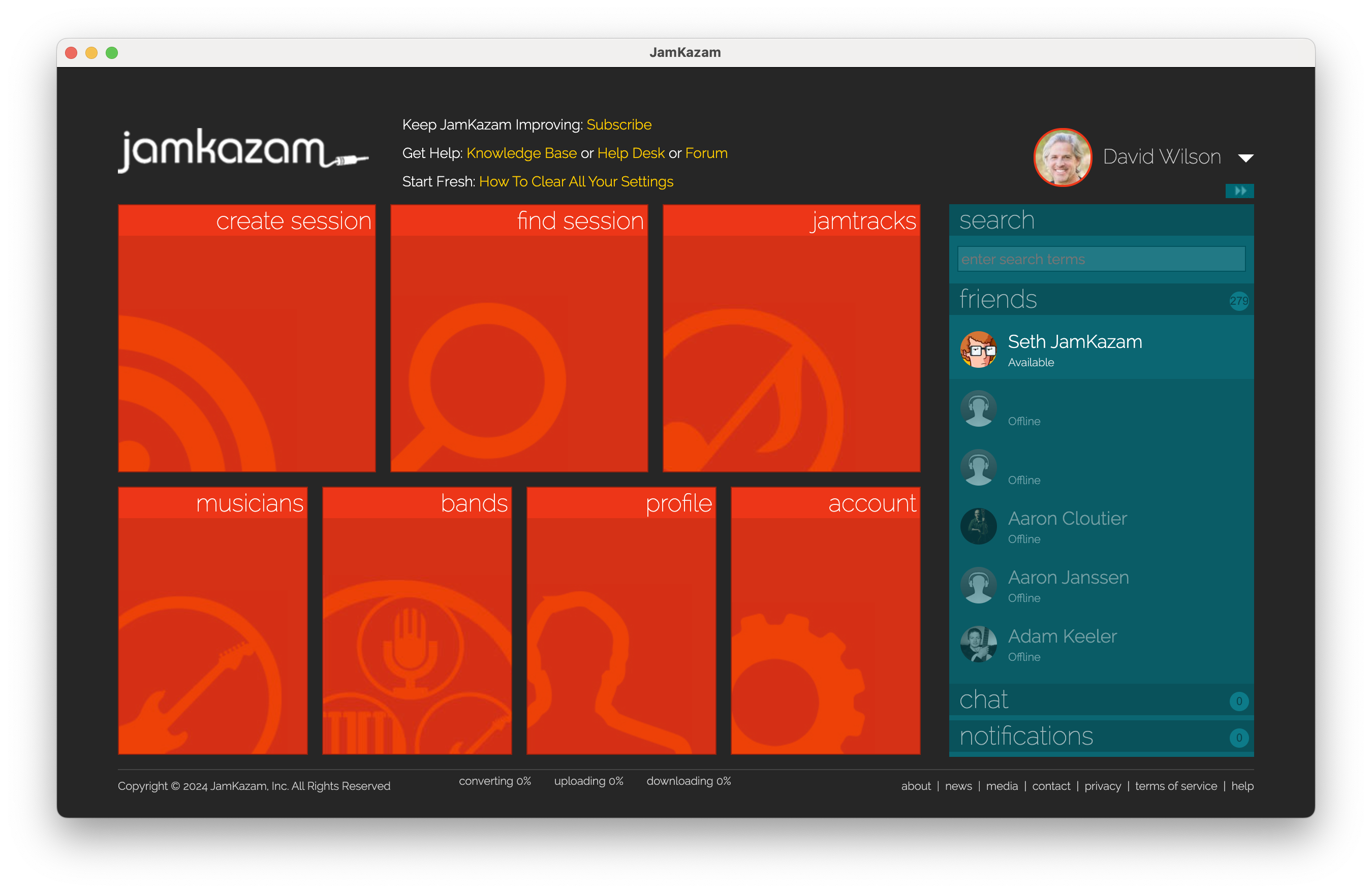Click David Wilson's profile photo
This screenshot has width=1372, height=893.
pyautogui.click(x=1063, y=157)
